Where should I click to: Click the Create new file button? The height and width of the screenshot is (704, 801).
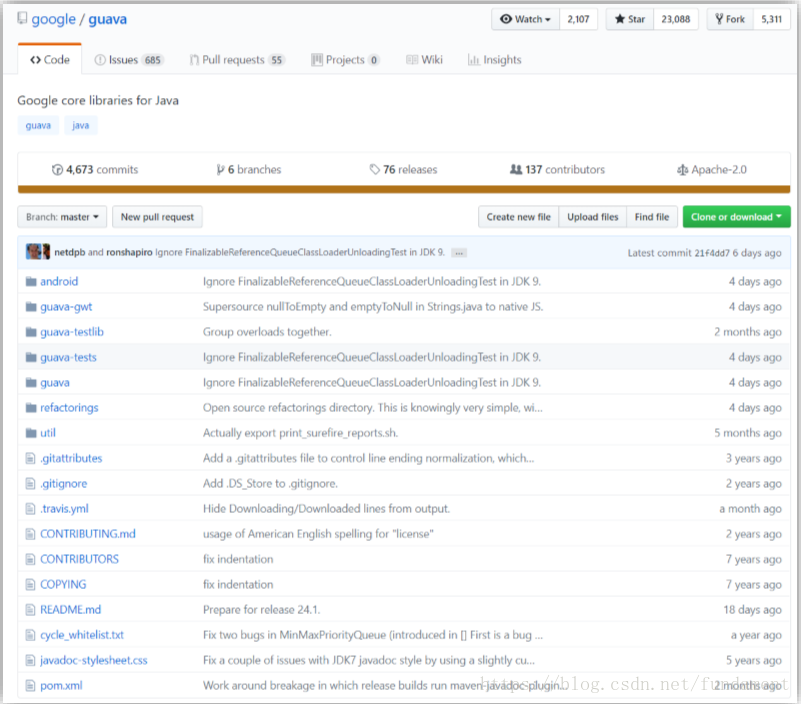pos(519,217)
